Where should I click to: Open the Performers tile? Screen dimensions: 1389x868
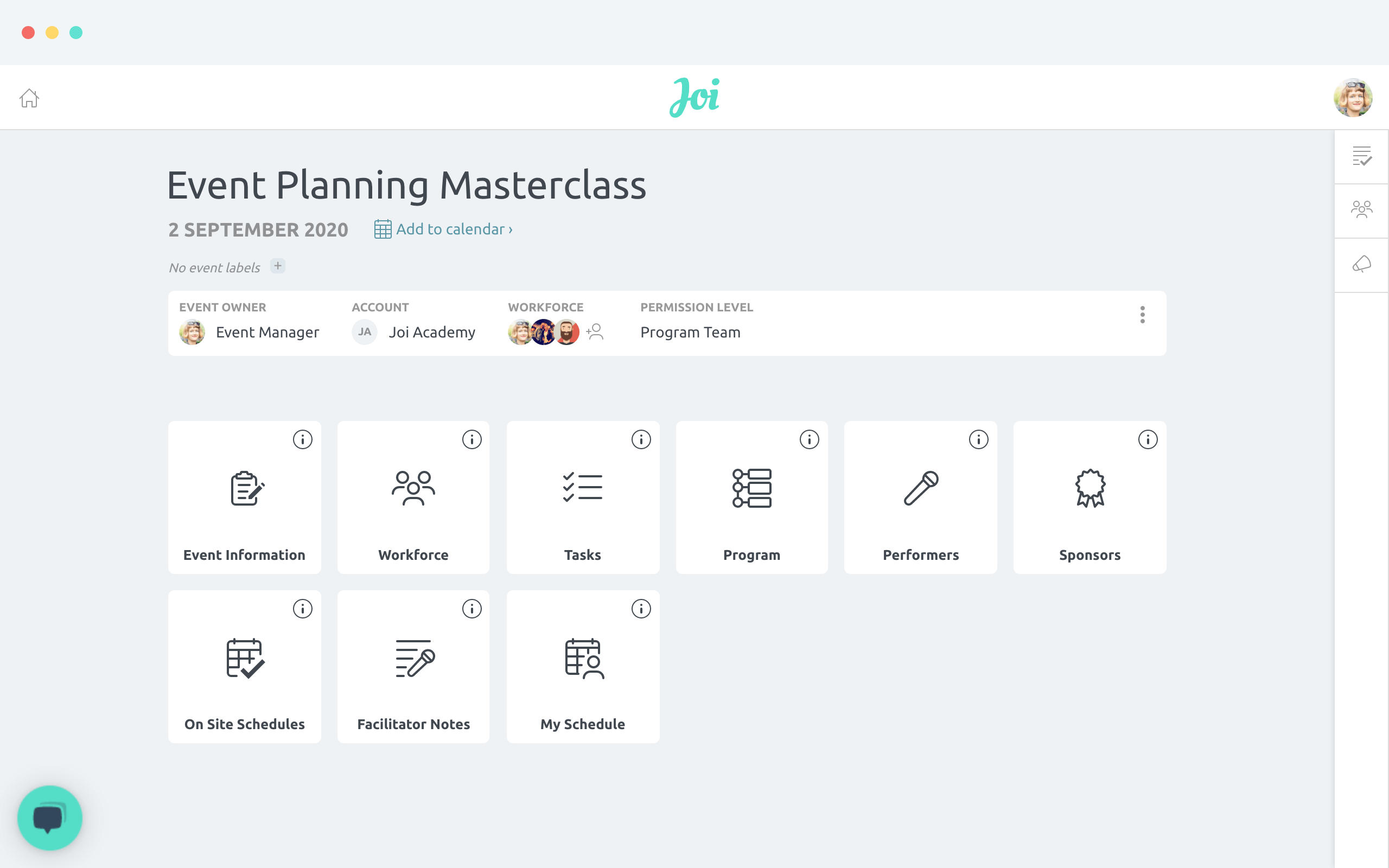click(920, 497)
